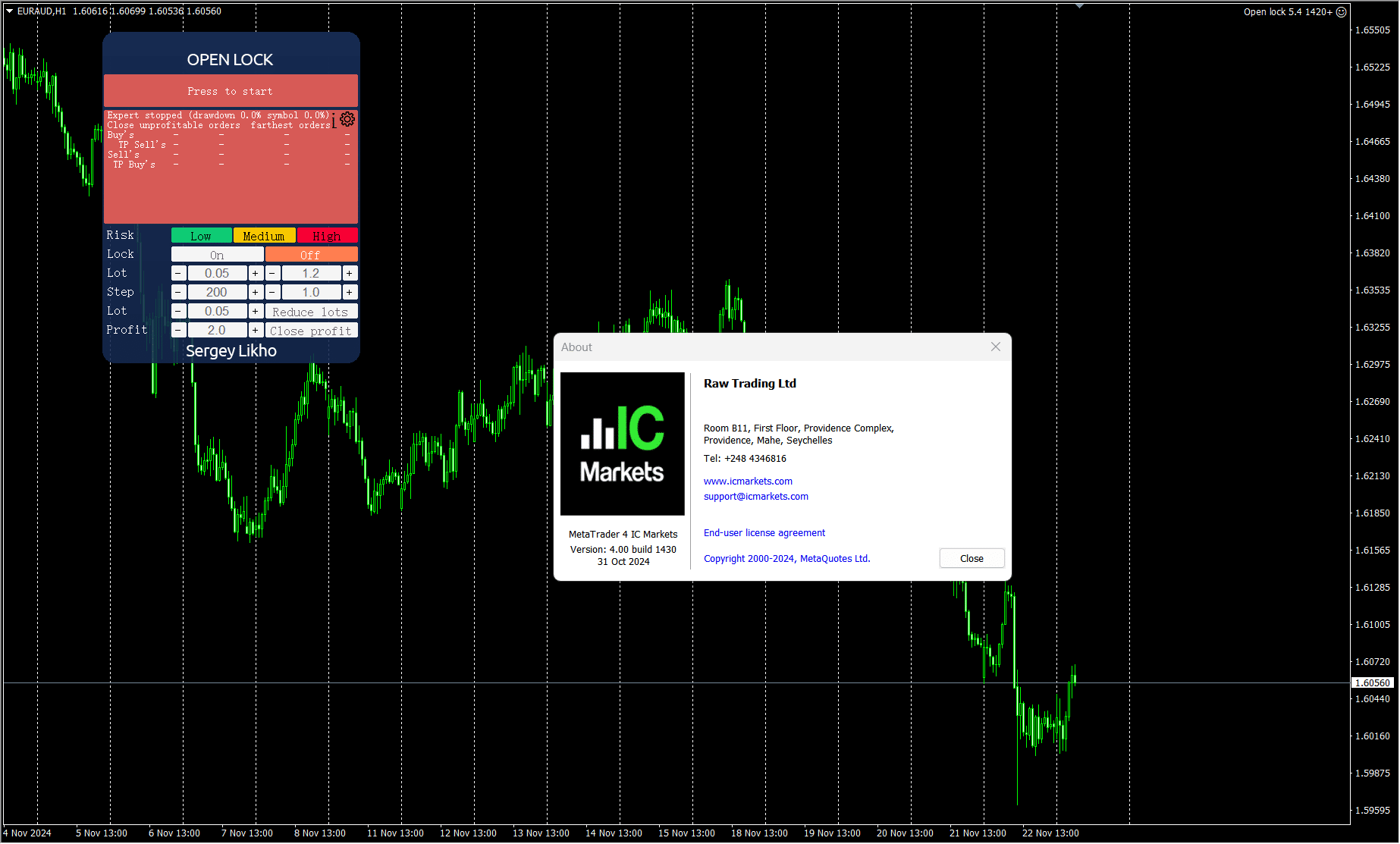Screen dimensions: 1400x844
Task: Click the Close profit button
Action: pos(311,331)
